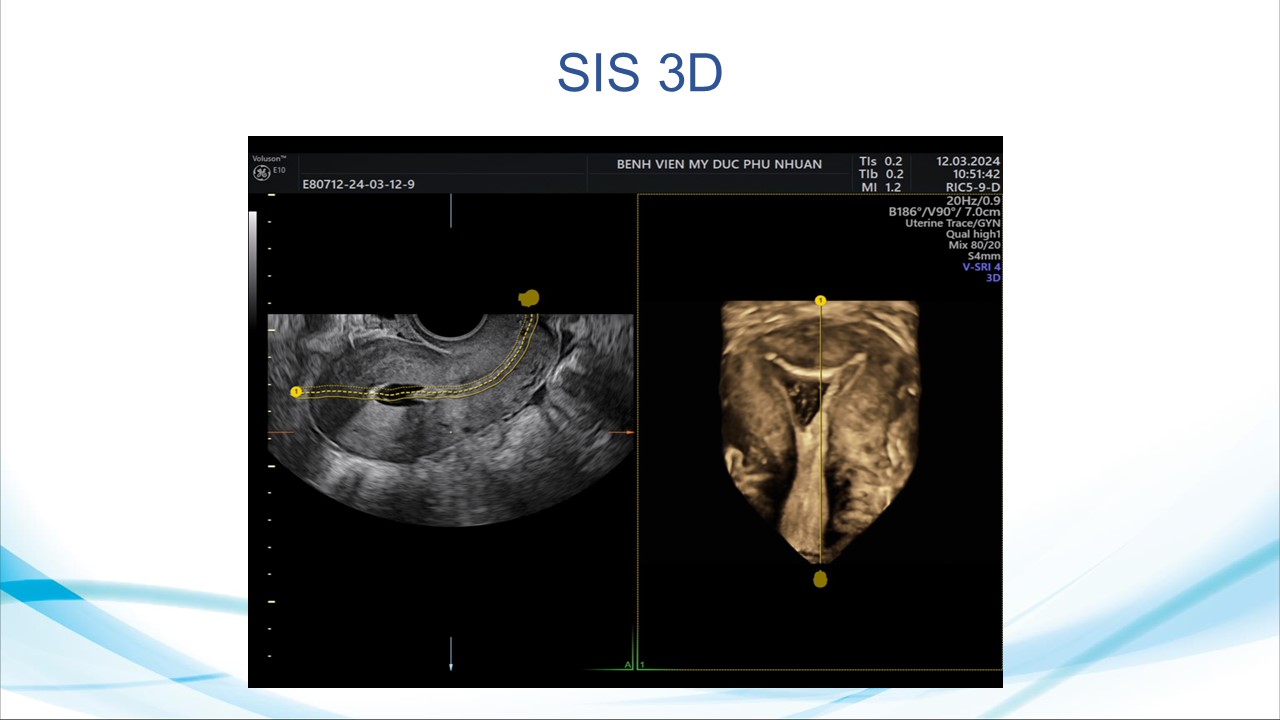The width and height of the screenshot is (1280, 720).
Task: Click the blue 3D mode label
Action: point(993,278)
